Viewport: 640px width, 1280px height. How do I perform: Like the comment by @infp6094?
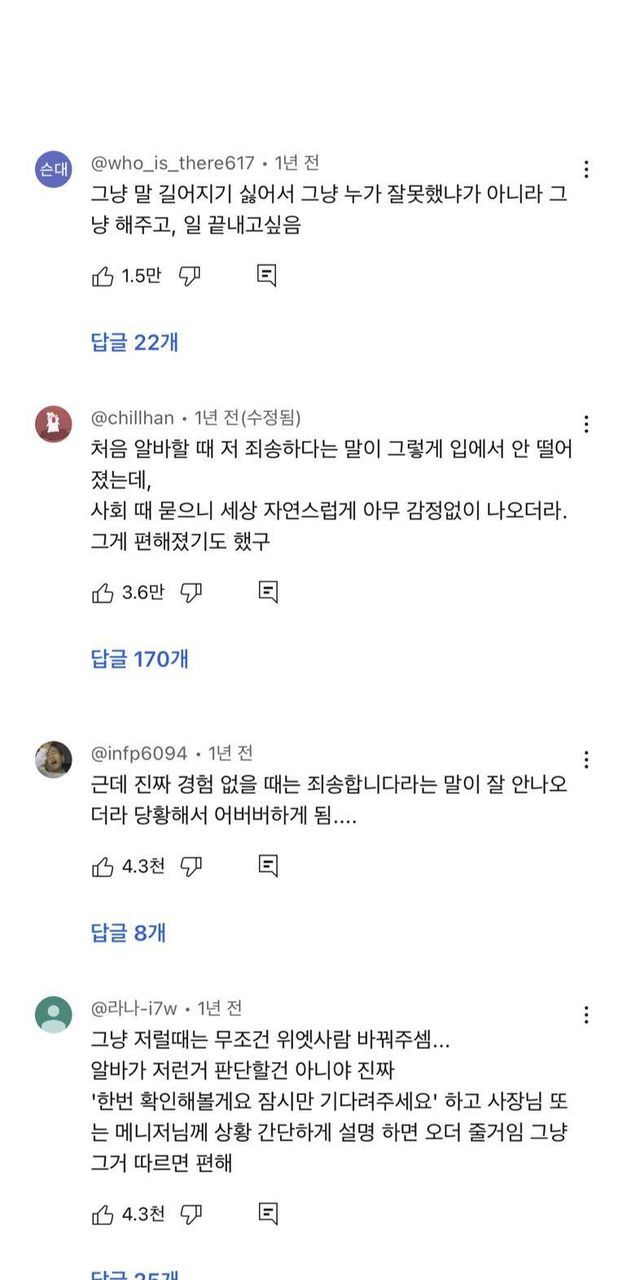tap(102, 867)
